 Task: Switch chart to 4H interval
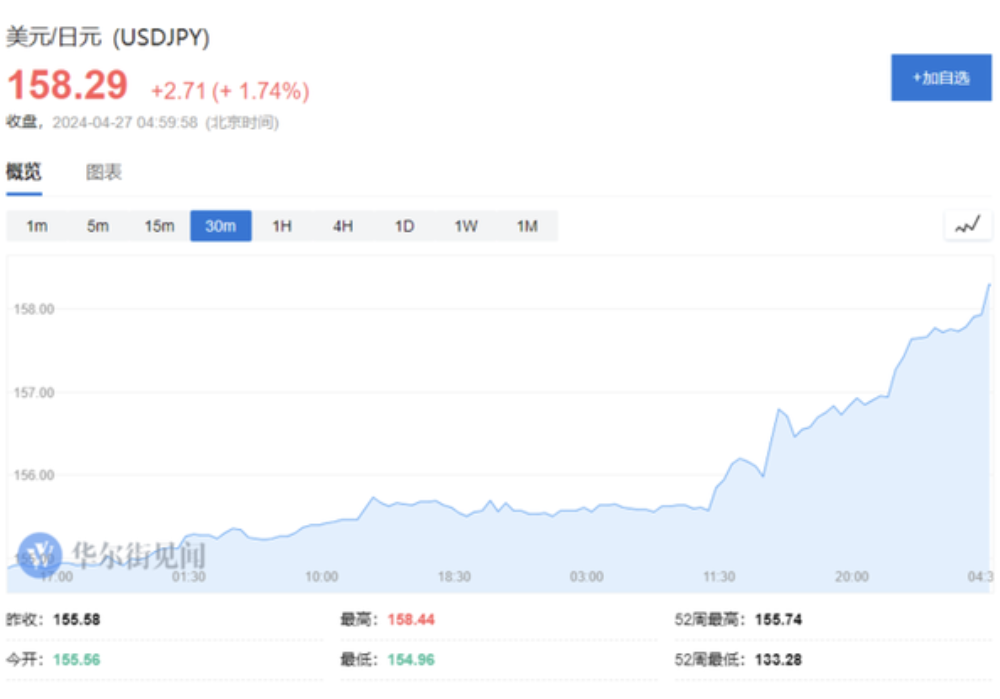[x=343, y=226]
